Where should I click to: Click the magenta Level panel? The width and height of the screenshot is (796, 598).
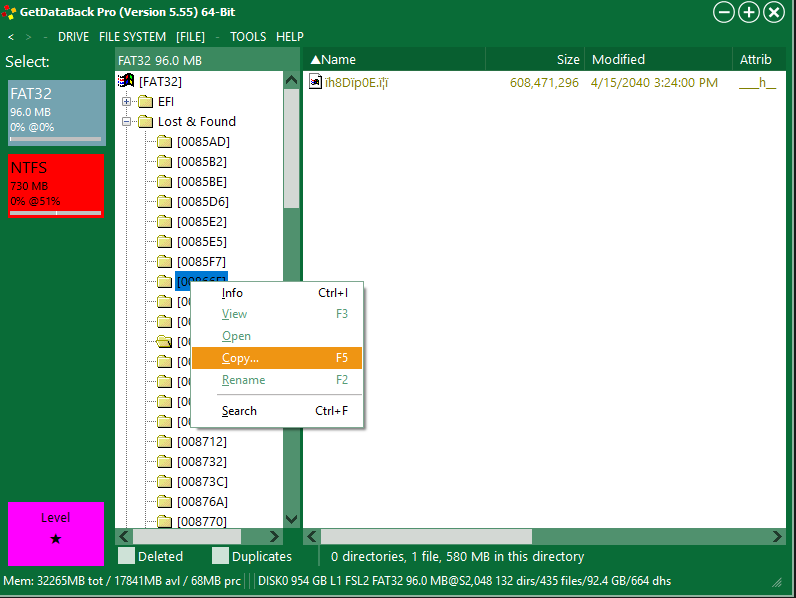[x=56, y=533]
